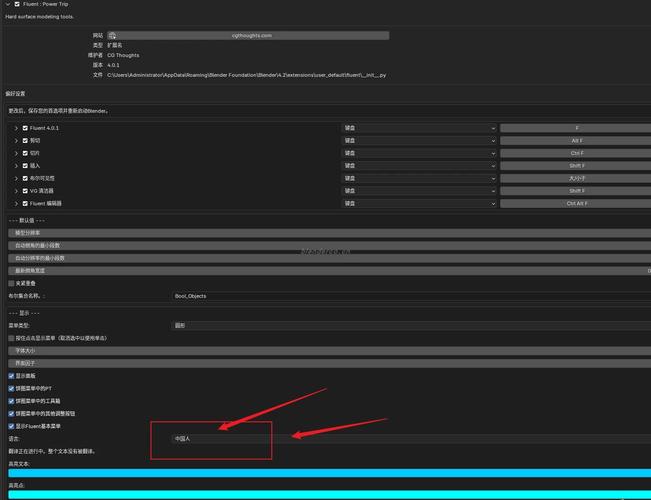
Task: Expand the VG 清洁器 keymap row
Action: [x=16, y=191]
